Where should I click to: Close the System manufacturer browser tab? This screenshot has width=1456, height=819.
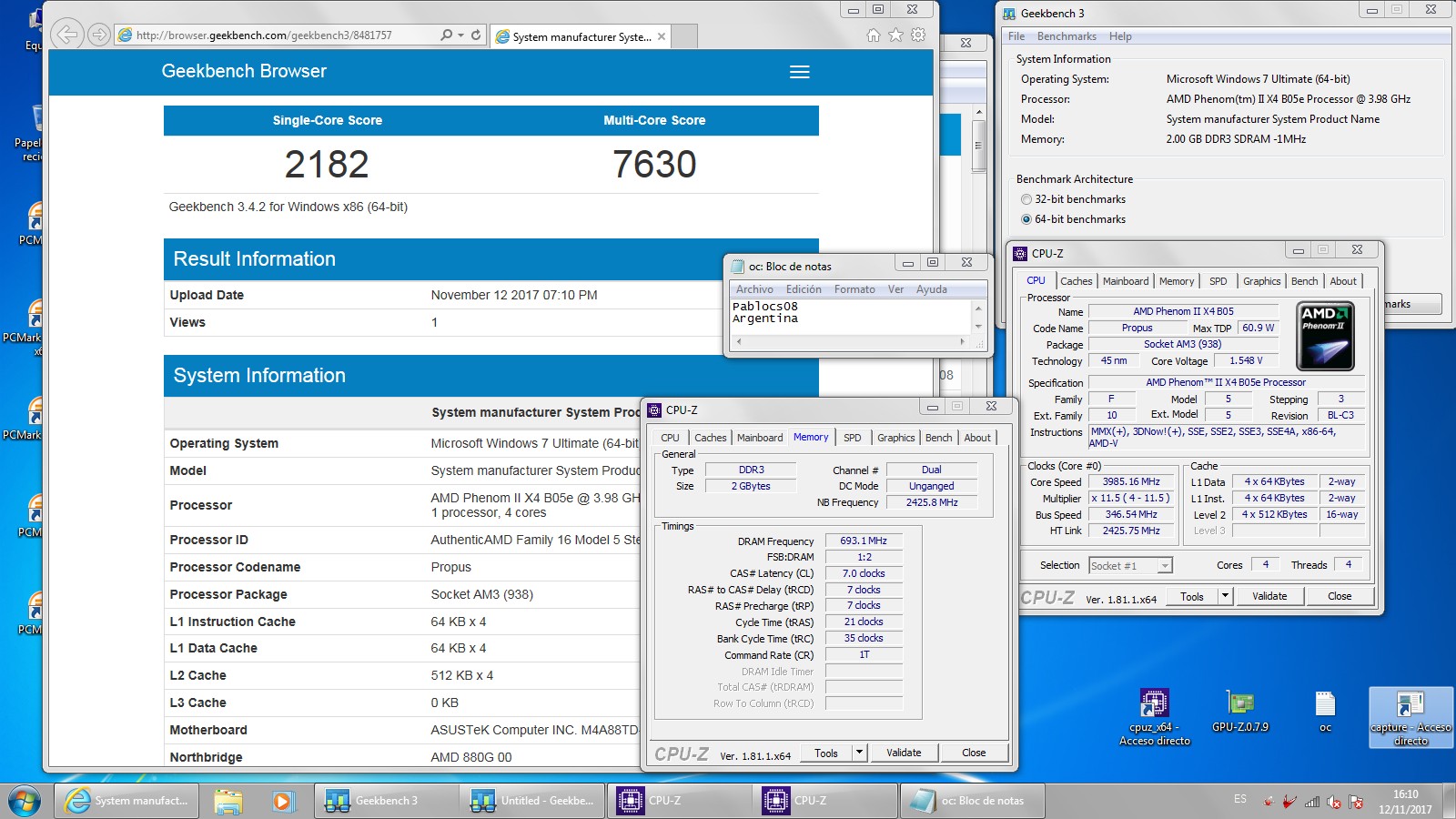(662, 36)
